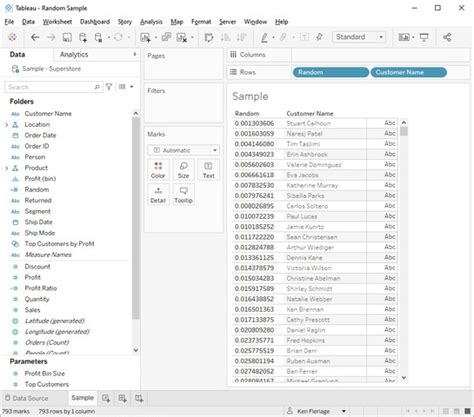Click the New Worksheet toolbar icon
Screen dimensions: 474x417
point(145,37)
